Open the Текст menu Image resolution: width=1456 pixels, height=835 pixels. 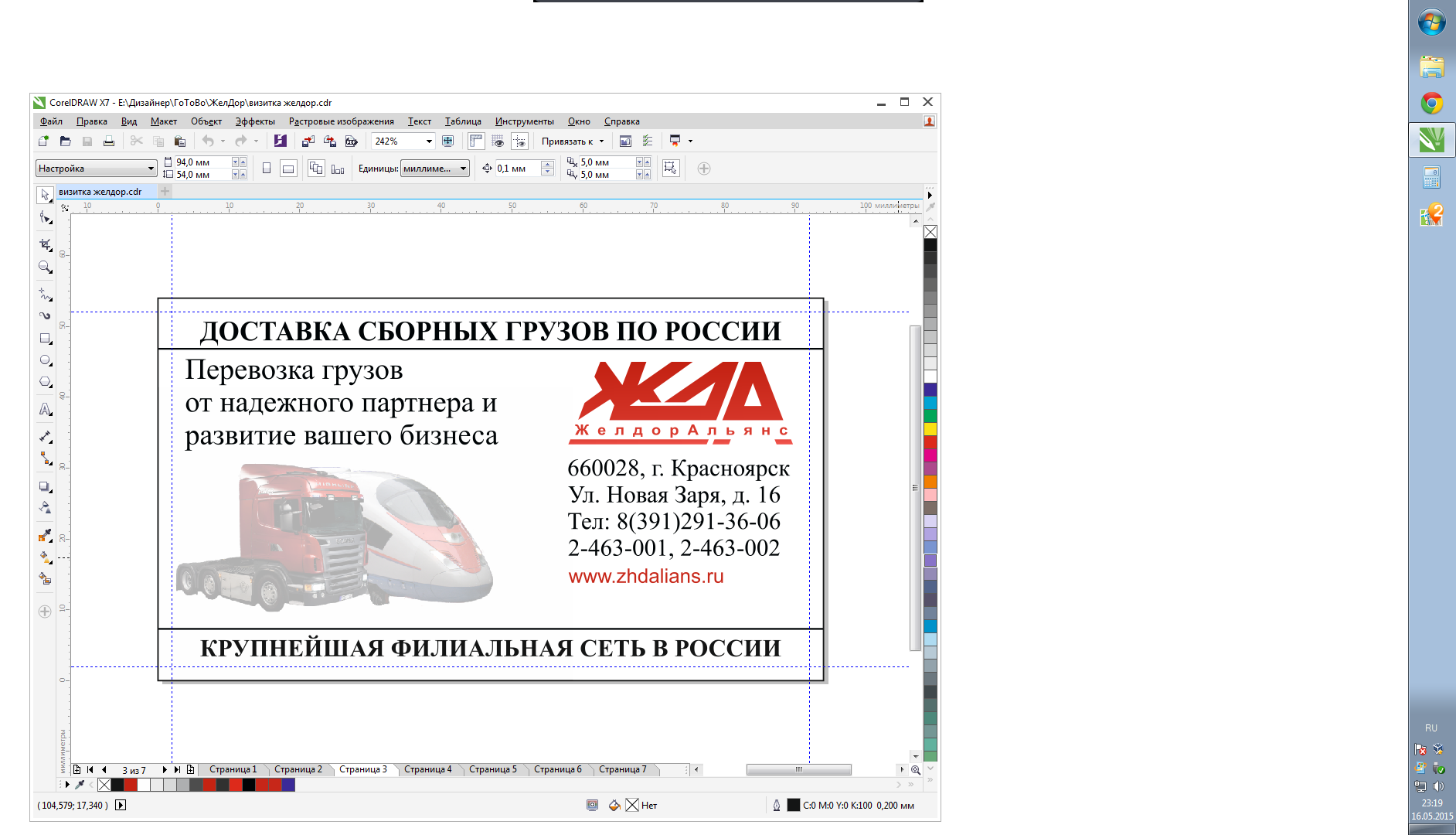[420, 121]
